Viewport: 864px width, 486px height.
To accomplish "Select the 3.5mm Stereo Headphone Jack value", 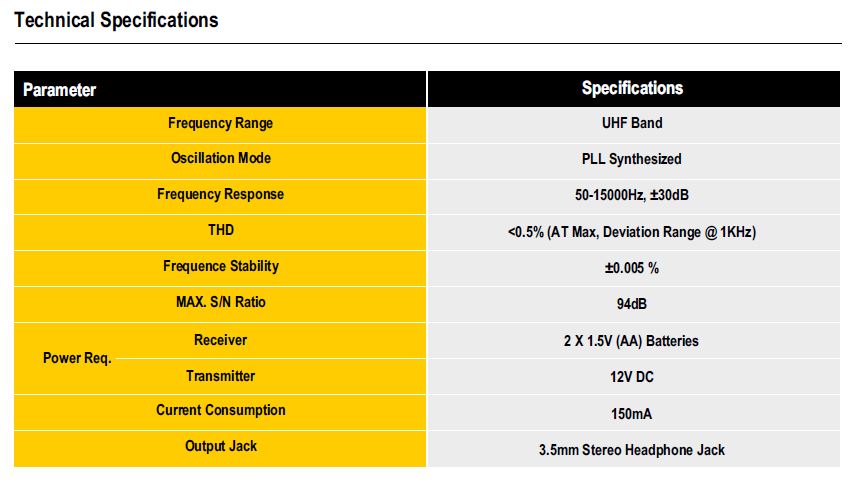I will (x=632, y=449).
